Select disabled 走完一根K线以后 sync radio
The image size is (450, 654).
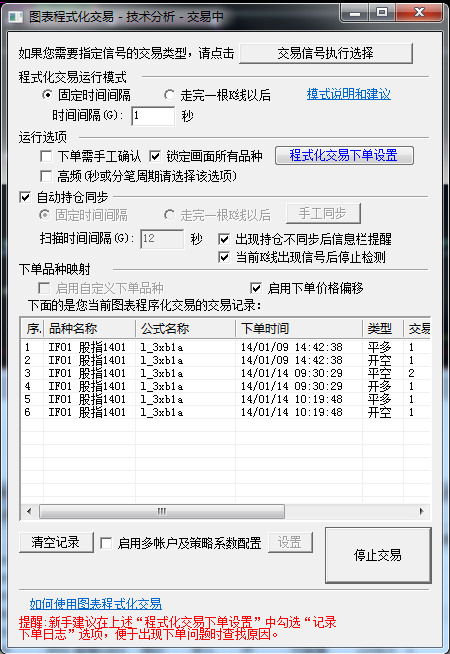click(169, 215)
